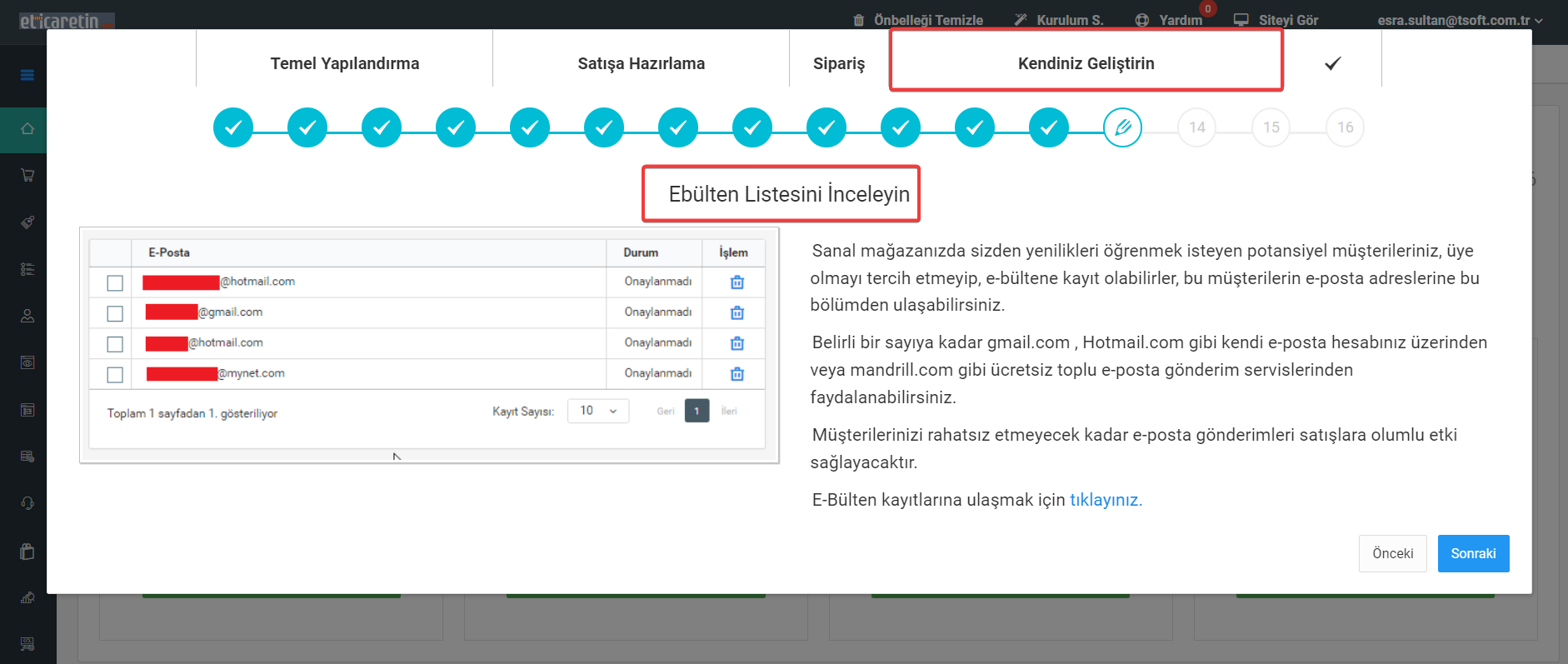This screenshot has width=1568, height=664.
Task: Click the Önceki button
Action: coord(1393,553)
